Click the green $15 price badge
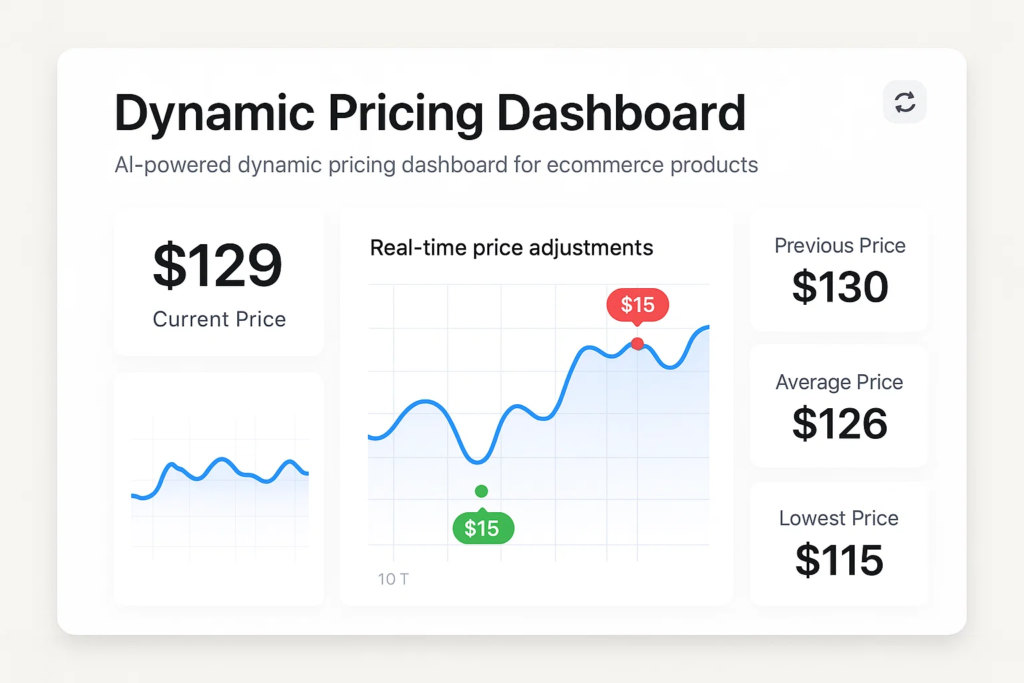The height and width of the screenshot is (683, 1024). (x=482, y=528)
